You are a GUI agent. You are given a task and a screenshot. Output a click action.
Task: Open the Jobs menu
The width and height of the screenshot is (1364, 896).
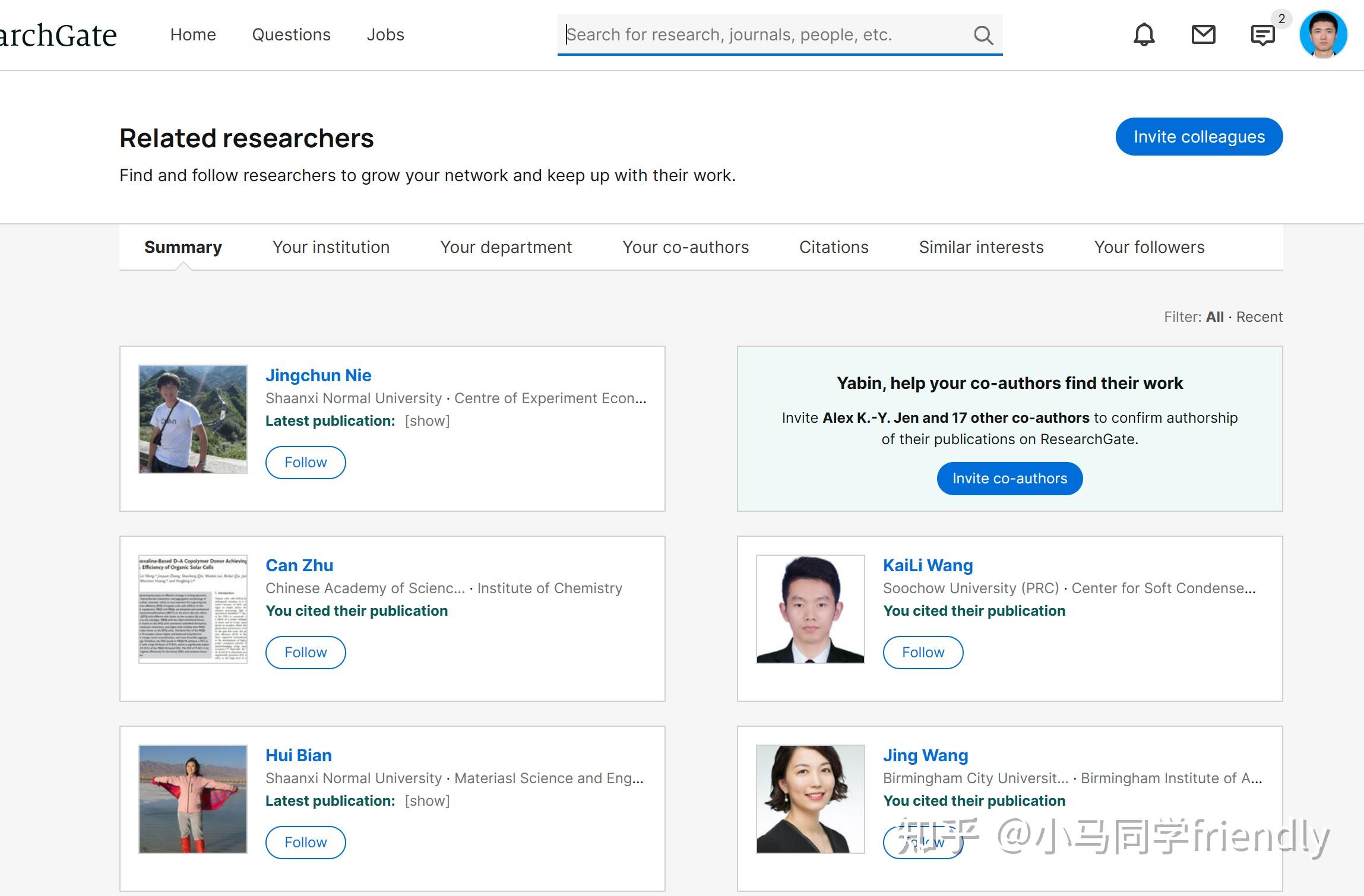coord(385,34)
